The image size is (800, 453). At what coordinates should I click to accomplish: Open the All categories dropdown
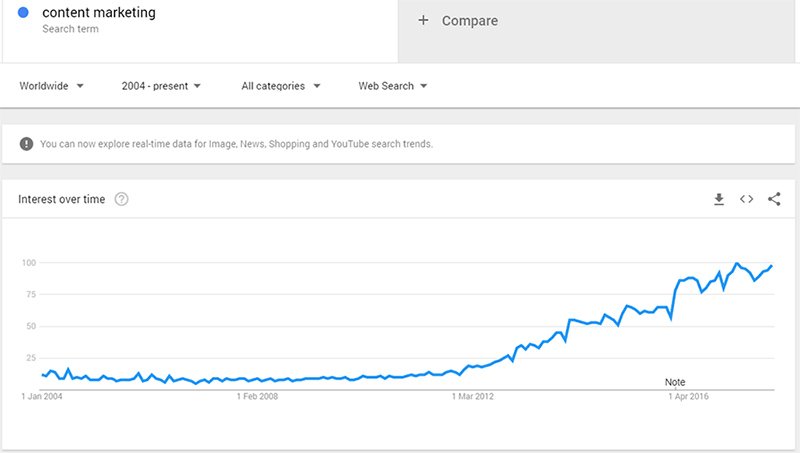coord(281,86)
